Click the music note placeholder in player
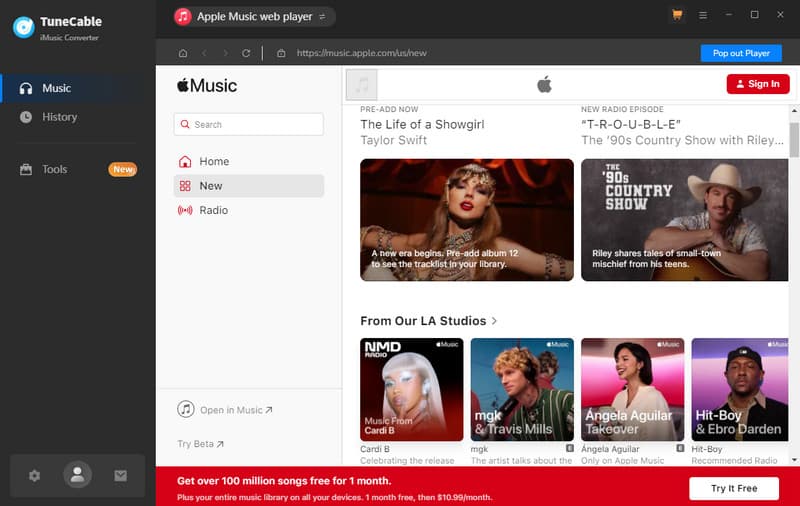The width and height of the screenshot is (800, 506). tap(362, 85)
